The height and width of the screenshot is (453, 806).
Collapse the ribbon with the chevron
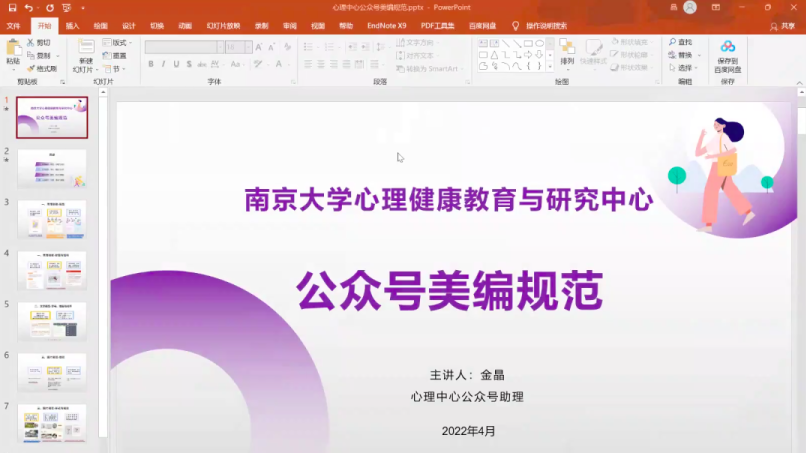[x=799, y=82]
